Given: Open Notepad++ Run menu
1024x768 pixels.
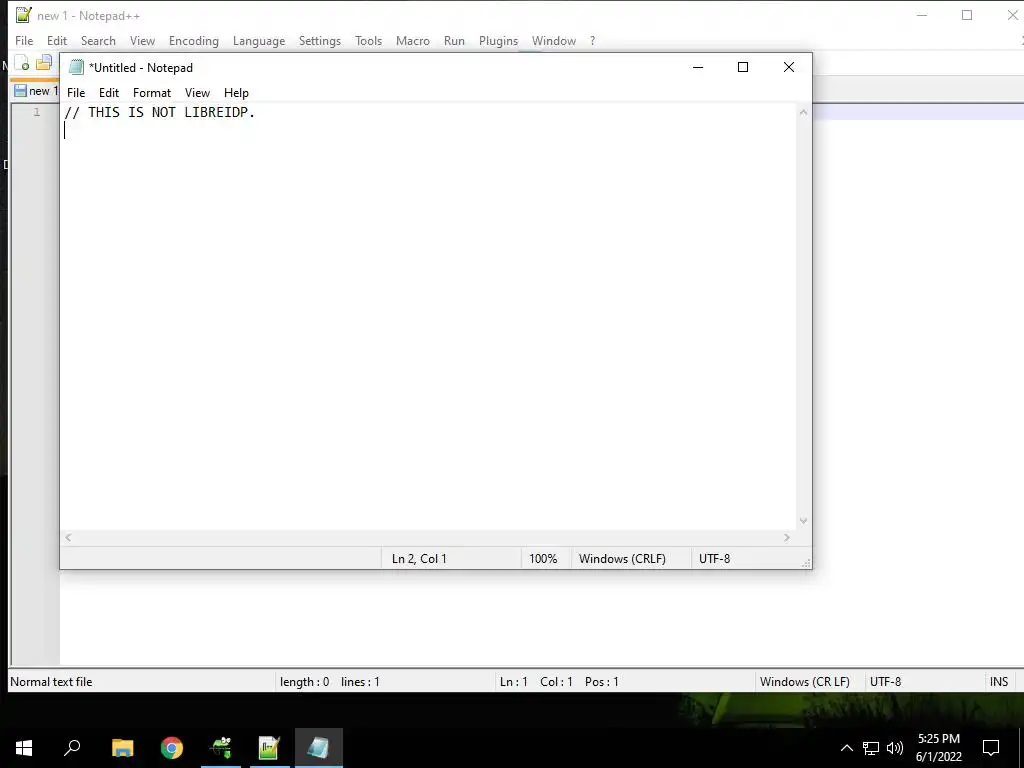Looking at the screenshot, I should 454,40.
